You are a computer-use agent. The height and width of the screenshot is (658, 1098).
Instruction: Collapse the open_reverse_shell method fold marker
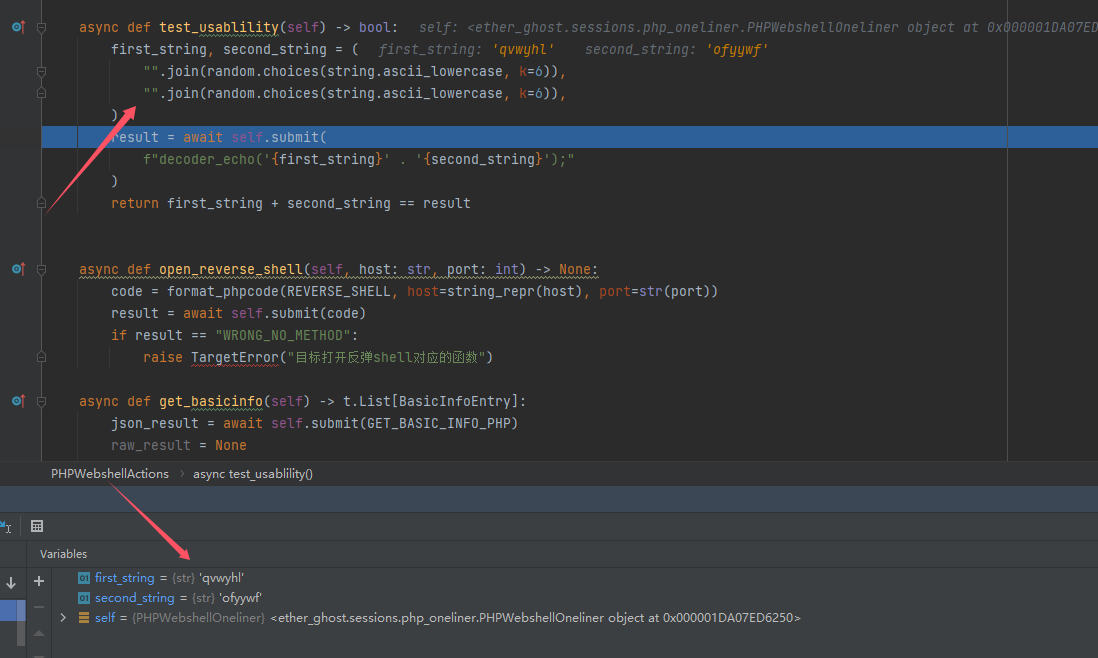tap(41, 270)
